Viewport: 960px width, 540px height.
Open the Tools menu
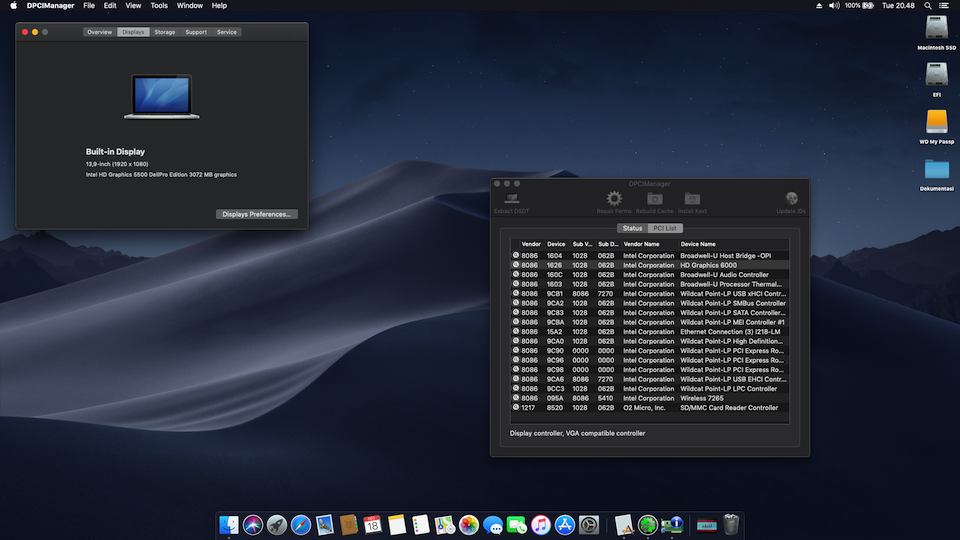159,6
